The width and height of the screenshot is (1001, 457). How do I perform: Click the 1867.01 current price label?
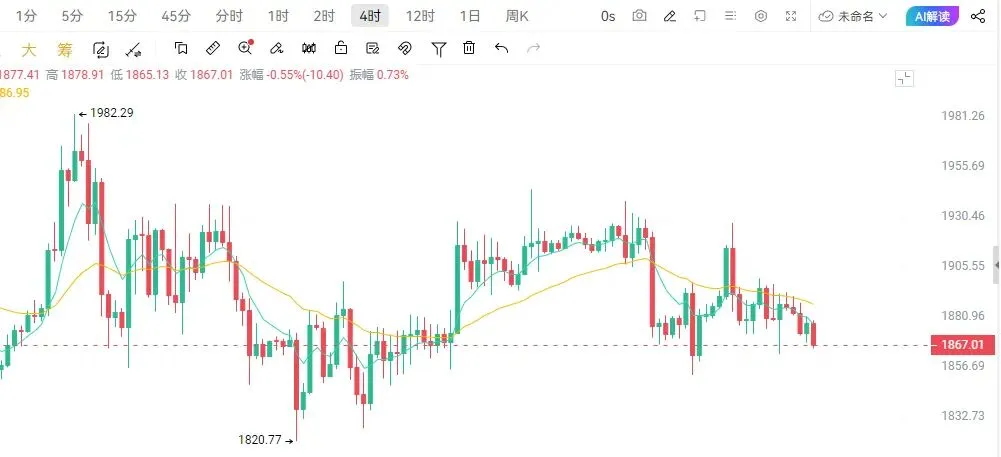click(x=962, y=345)
